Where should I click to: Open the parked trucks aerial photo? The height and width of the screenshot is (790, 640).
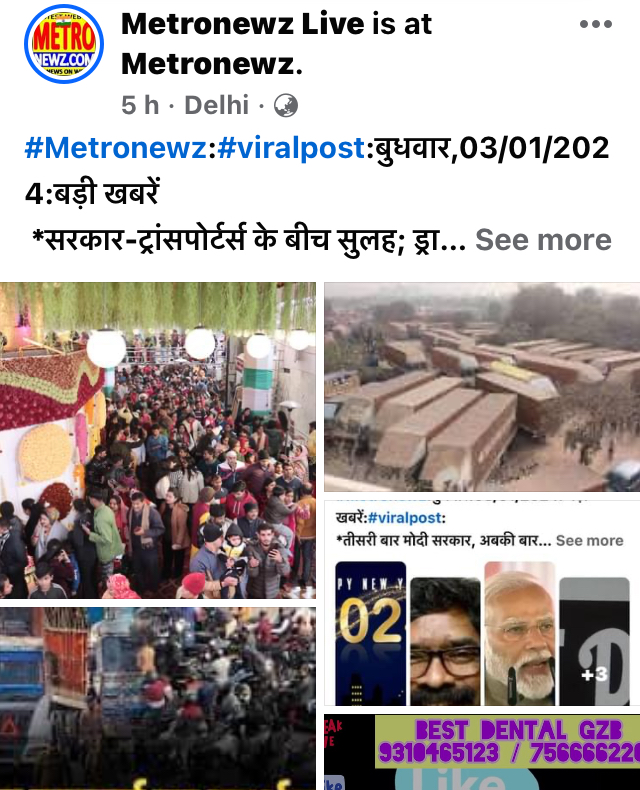tap(482, 387)
